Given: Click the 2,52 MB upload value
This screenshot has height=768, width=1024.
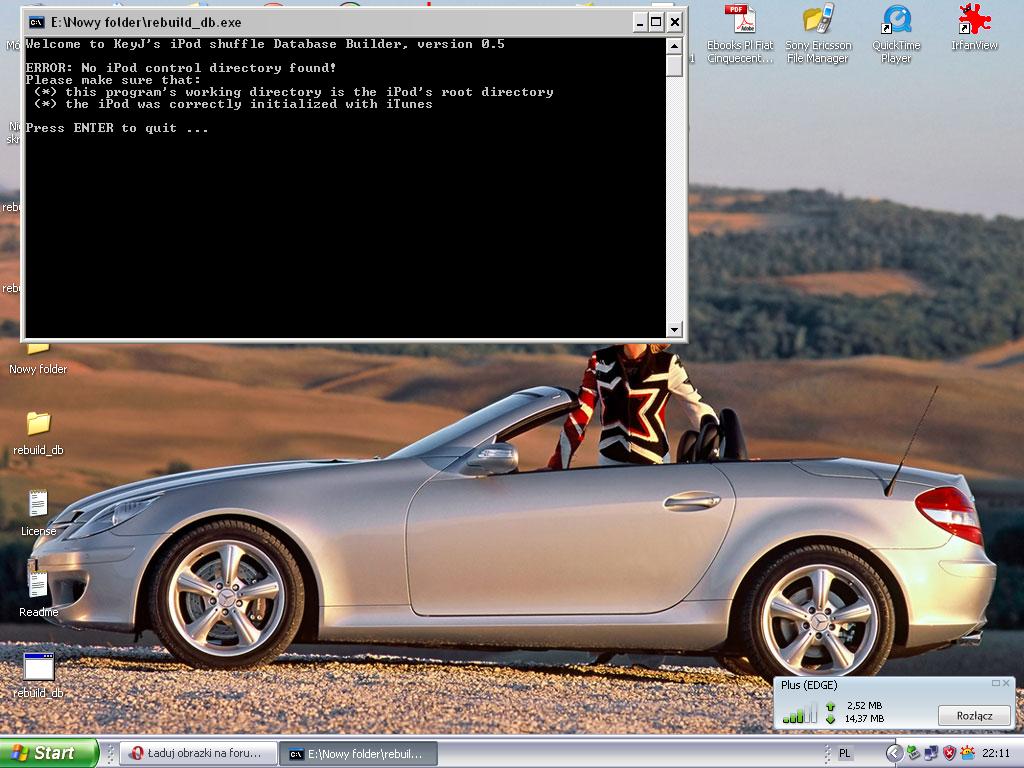Looking at the screenshot, I should [x=865, y=705].
